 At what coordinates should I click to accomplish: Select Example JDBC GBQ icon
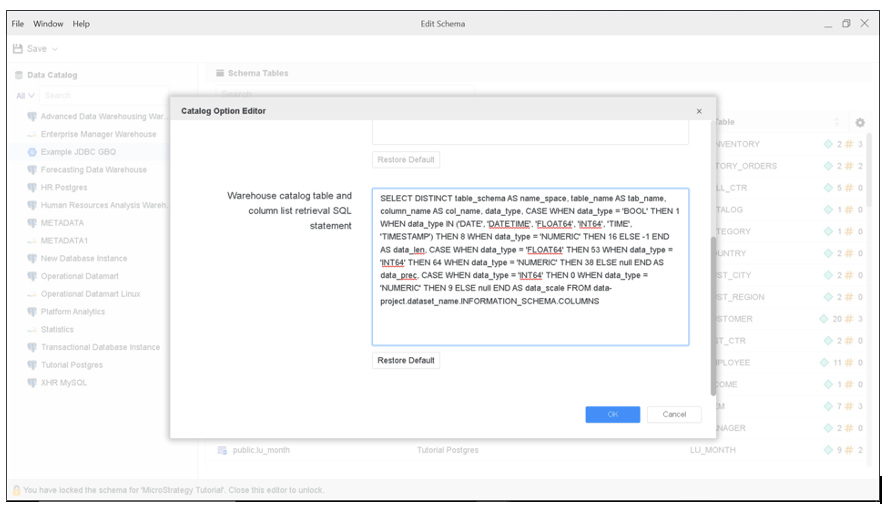(32, 152)
